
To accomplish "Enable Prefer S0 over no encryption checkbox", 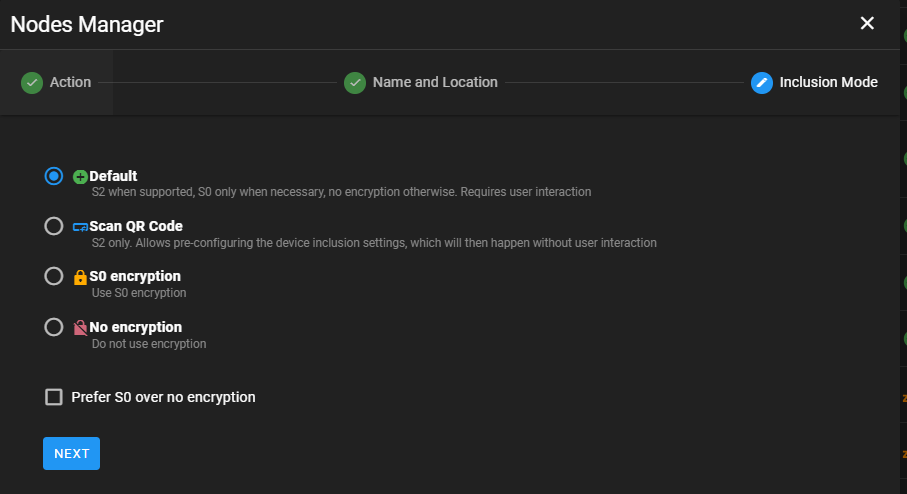I will click(54, 397).
